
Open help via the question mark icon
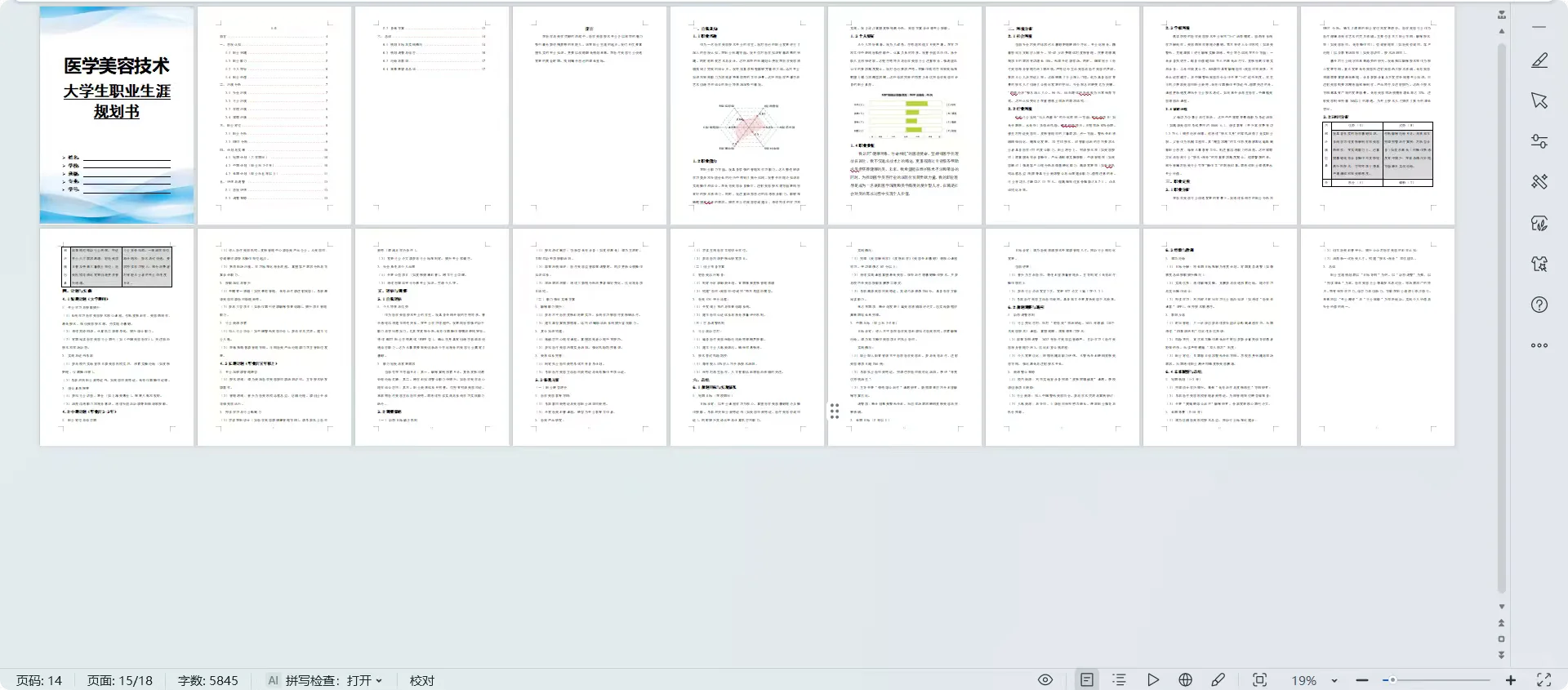pos(1539,305)
